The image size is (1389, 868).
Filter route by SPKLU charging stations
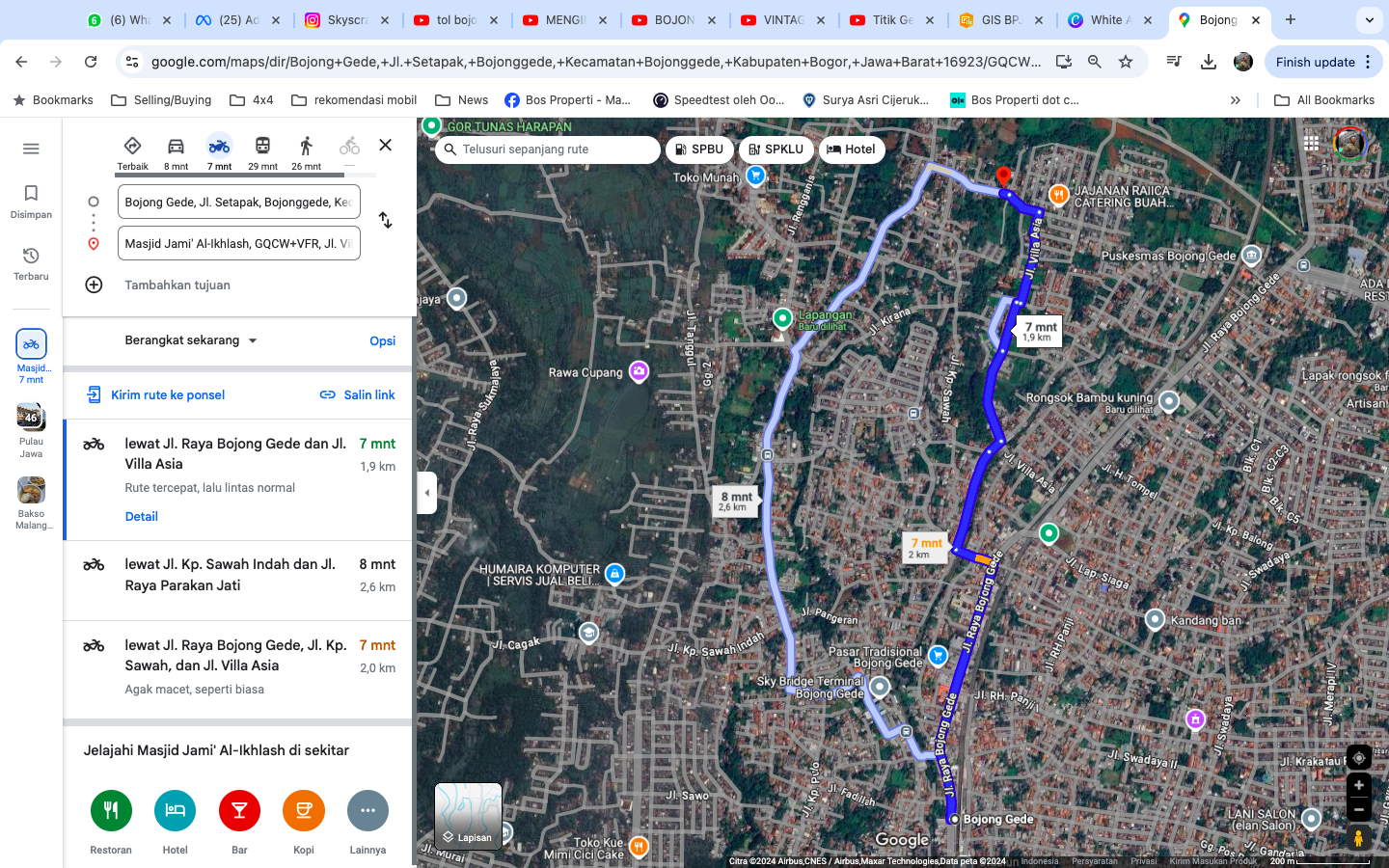coord(776,149)
